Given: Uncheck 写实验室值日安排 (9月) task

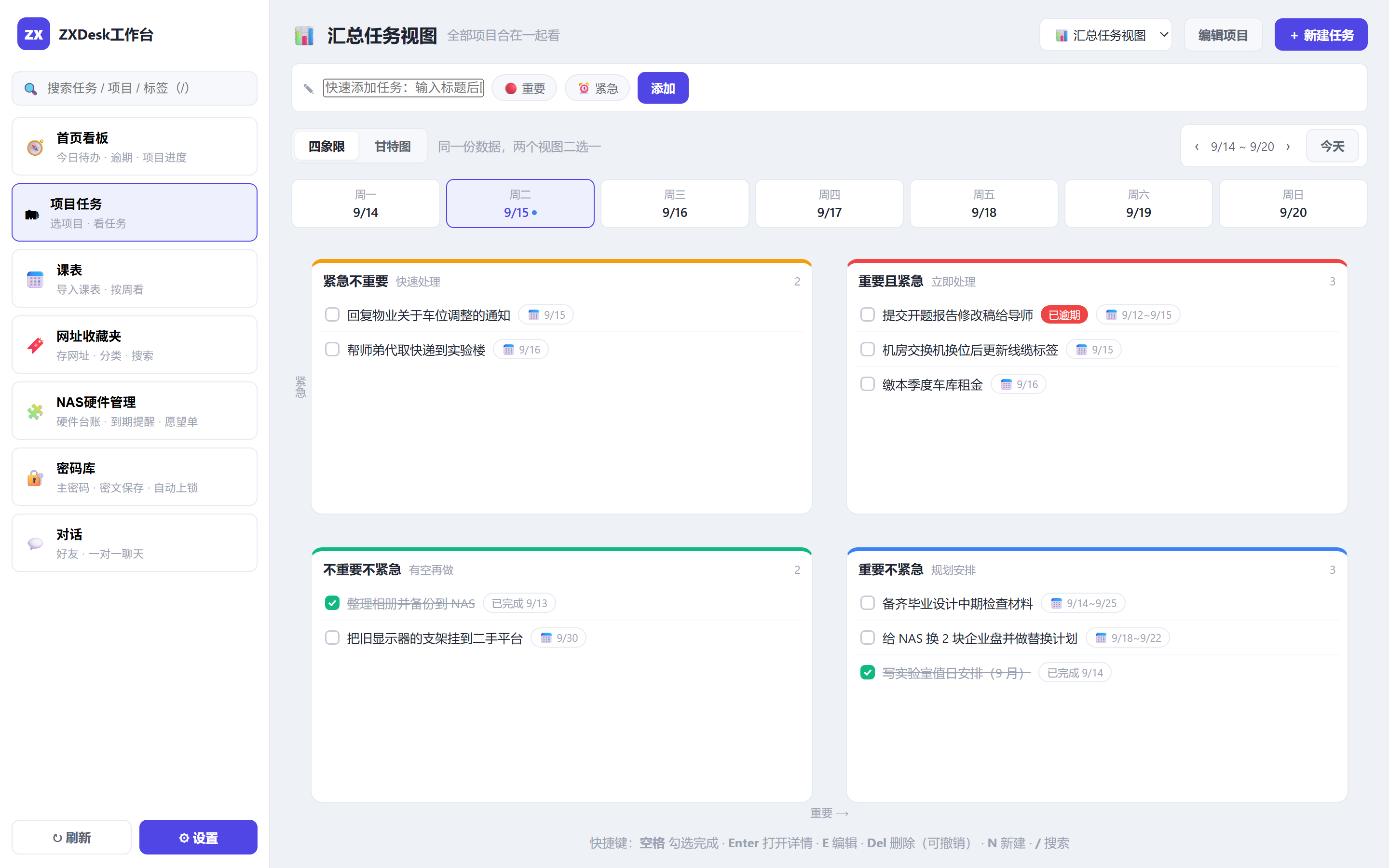Looking at the screenshot, I should [x=867, y=672].
